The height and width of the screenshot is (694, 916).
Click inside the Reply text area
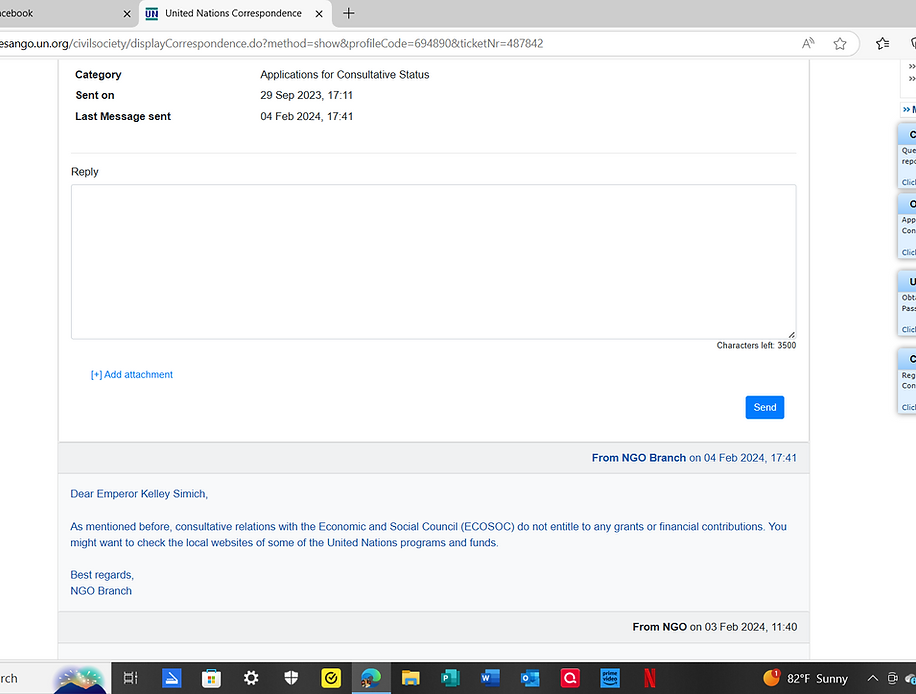click(x=433, y=262)
